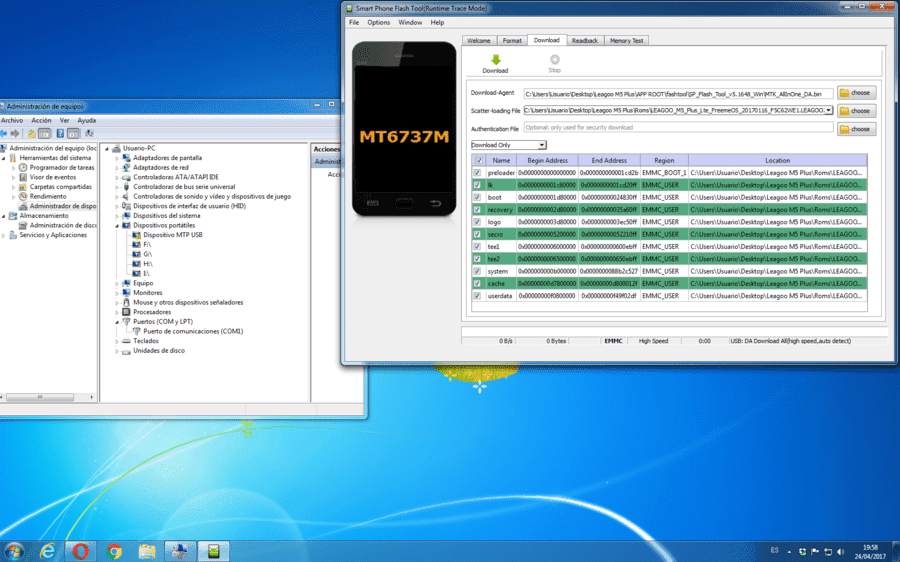Toggle the select-all checkbox in table header
Image resolution: width=900 pixels, height=562 pixels.
pyautogui.click(x=479, y=160)
